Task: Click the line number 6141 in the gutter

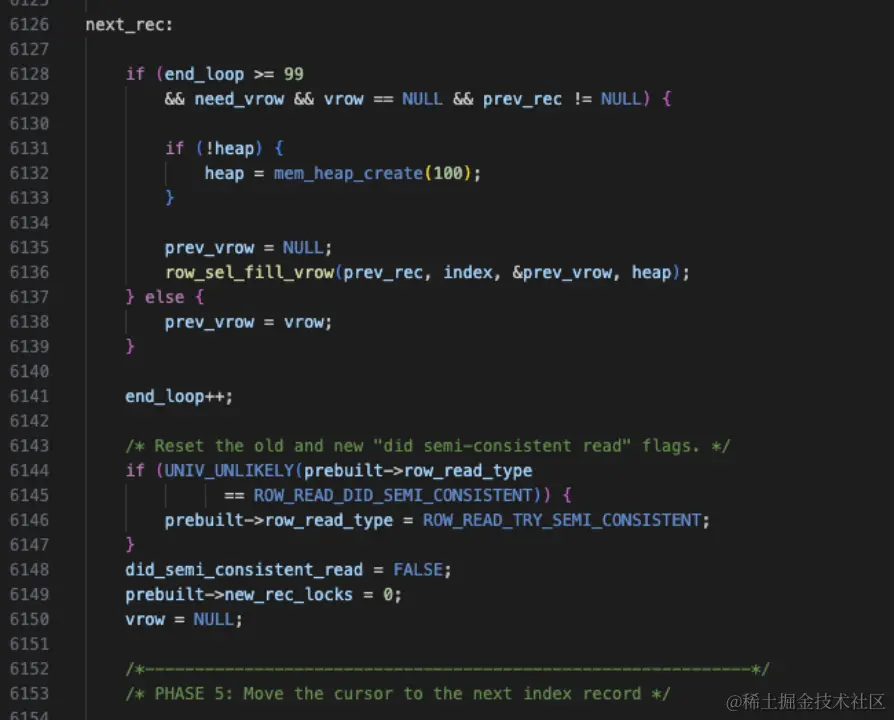Action: pos(29,396)
